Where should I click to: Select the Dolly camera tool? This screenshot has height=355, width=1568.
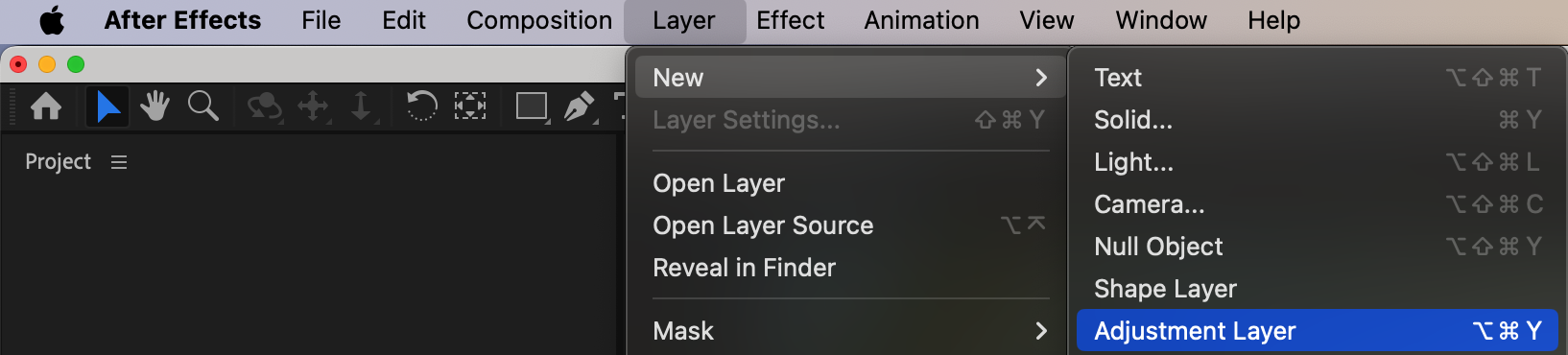(362, 106)
